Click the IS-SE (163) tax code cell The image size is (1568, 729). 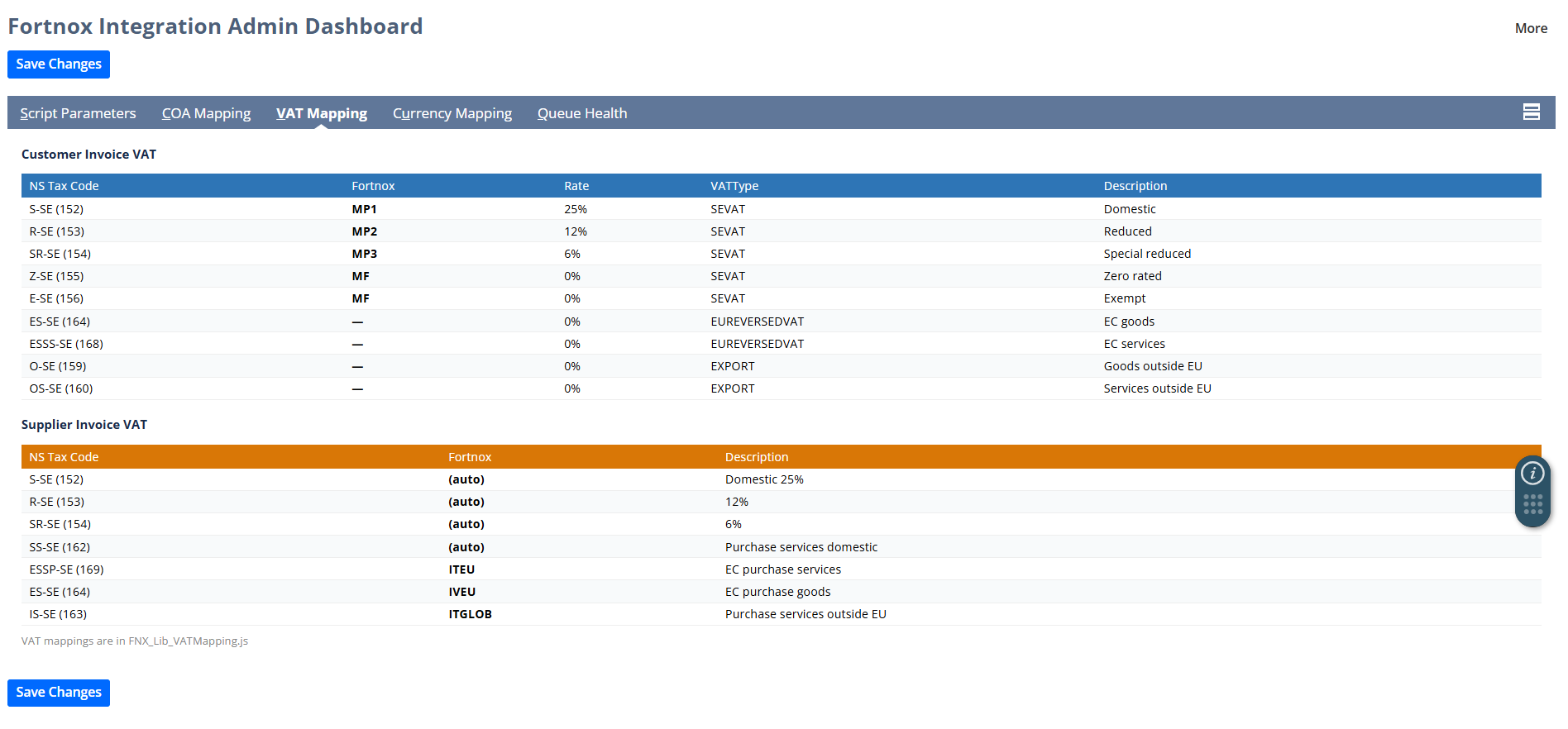58,614
